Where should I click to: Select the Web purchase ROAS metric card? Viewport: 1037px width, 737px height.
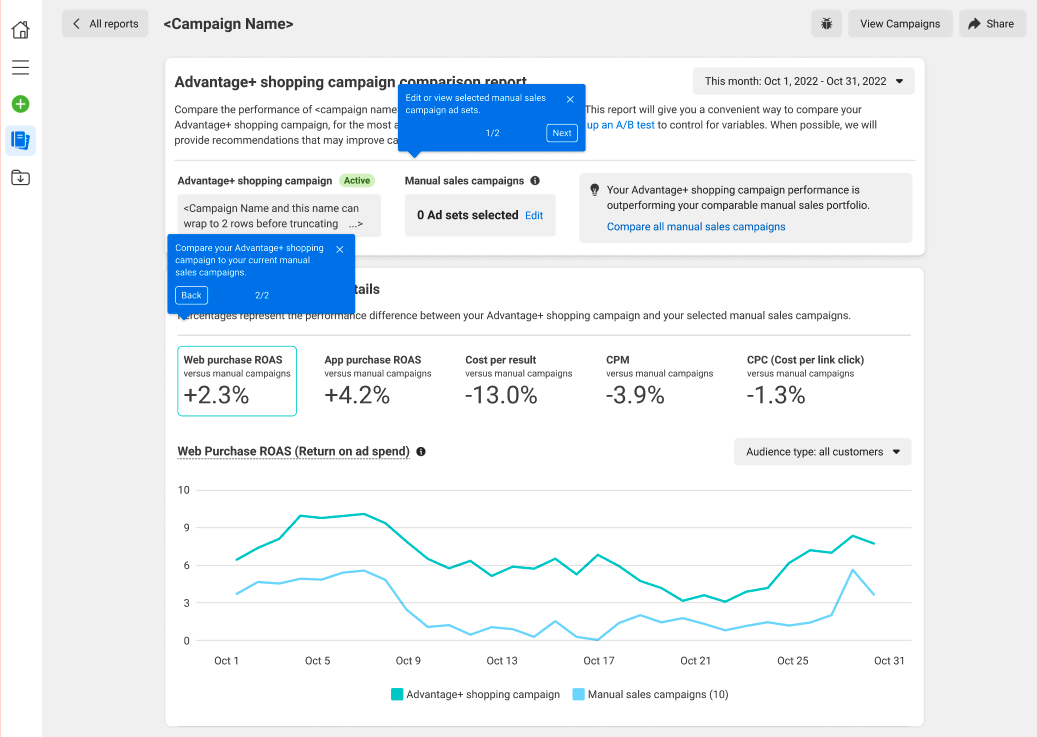(237, 381)
